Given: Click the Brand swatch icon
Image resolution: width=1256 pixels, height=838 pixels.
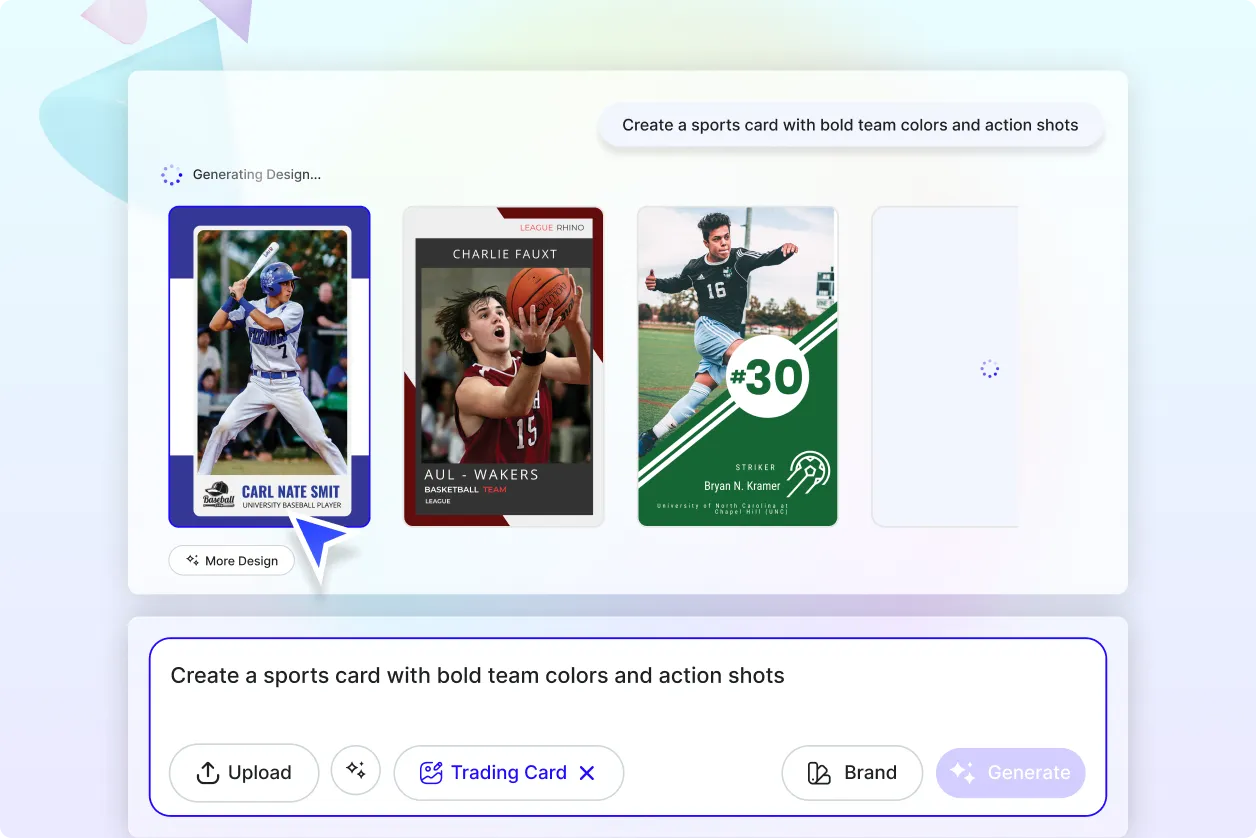Looking at the screenshot, I should coord(819,773).
